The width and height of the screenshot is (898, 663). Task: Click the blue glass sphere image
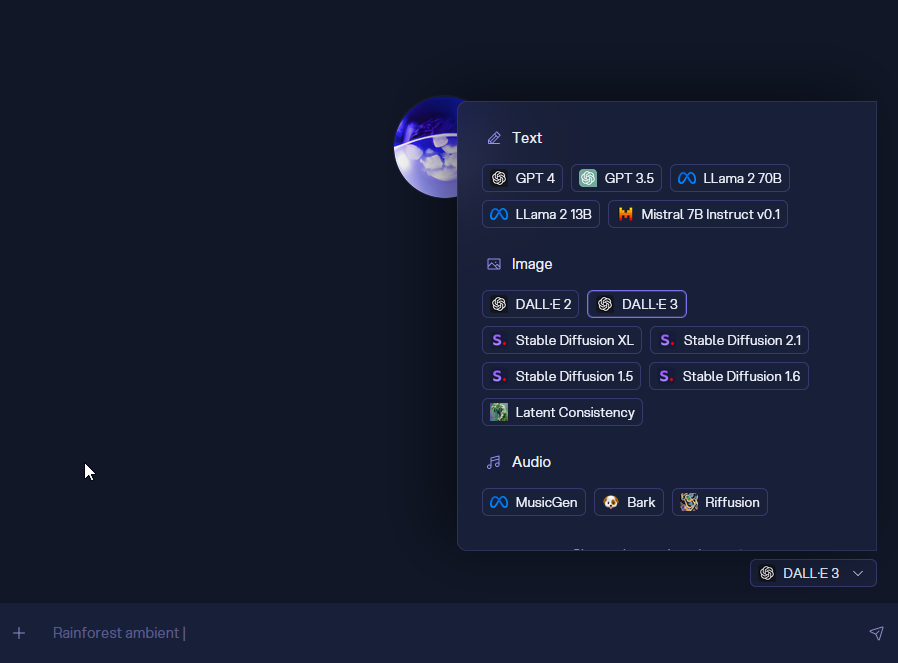click(426, 147)
